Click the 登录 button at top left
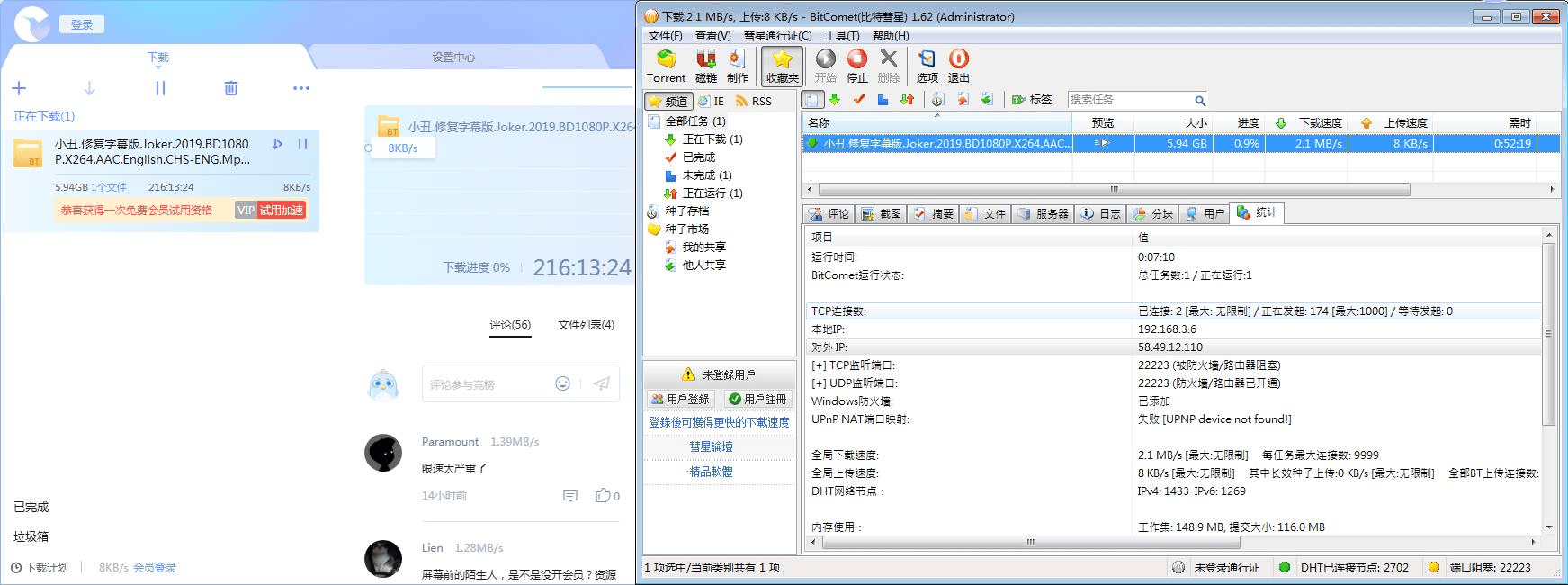 (x=82, y=25)
